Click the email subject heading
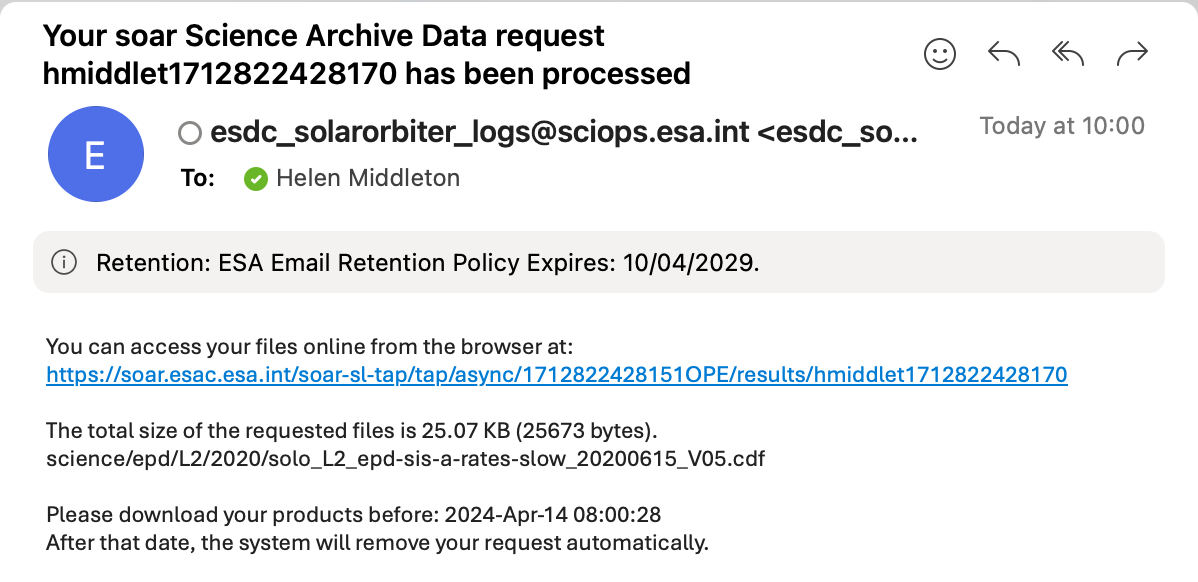Viewport: 1198px width, 582px height. tap(366, 54)
